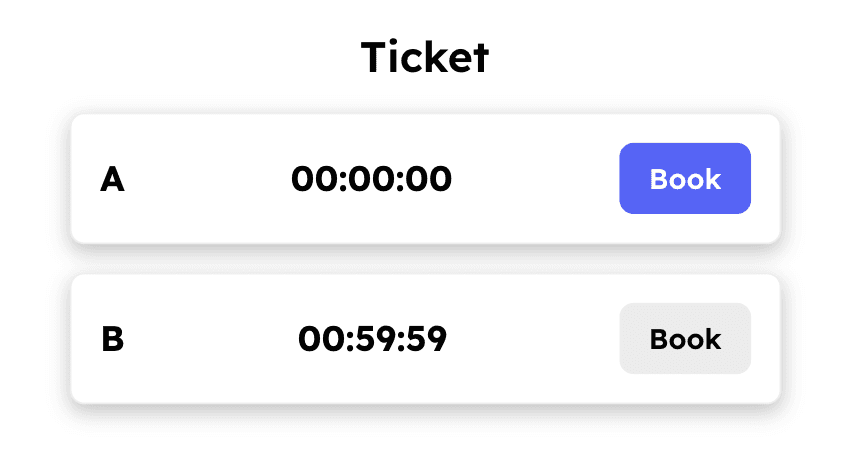The image size is (866, 459).
Task: Click the middle 00 minutes in ticket A timer
Action: tap(372, 179)
